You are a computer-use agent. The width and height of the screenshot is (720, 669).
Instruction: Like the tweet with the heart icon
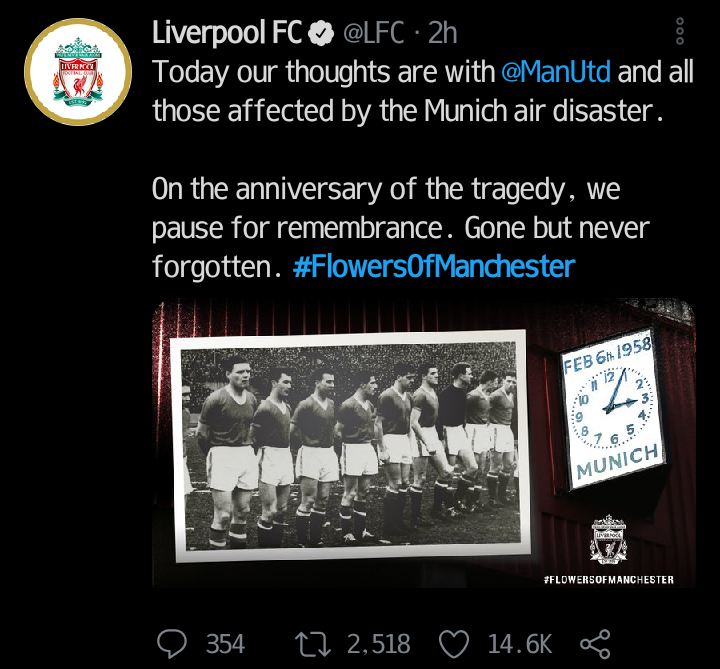(454, 644)
